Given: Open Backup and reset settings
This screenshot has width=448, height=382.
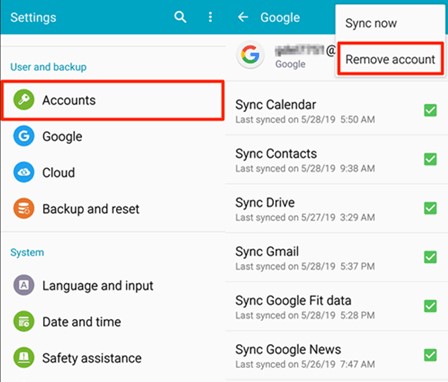Looking at the screenshot, I should 113,209.
